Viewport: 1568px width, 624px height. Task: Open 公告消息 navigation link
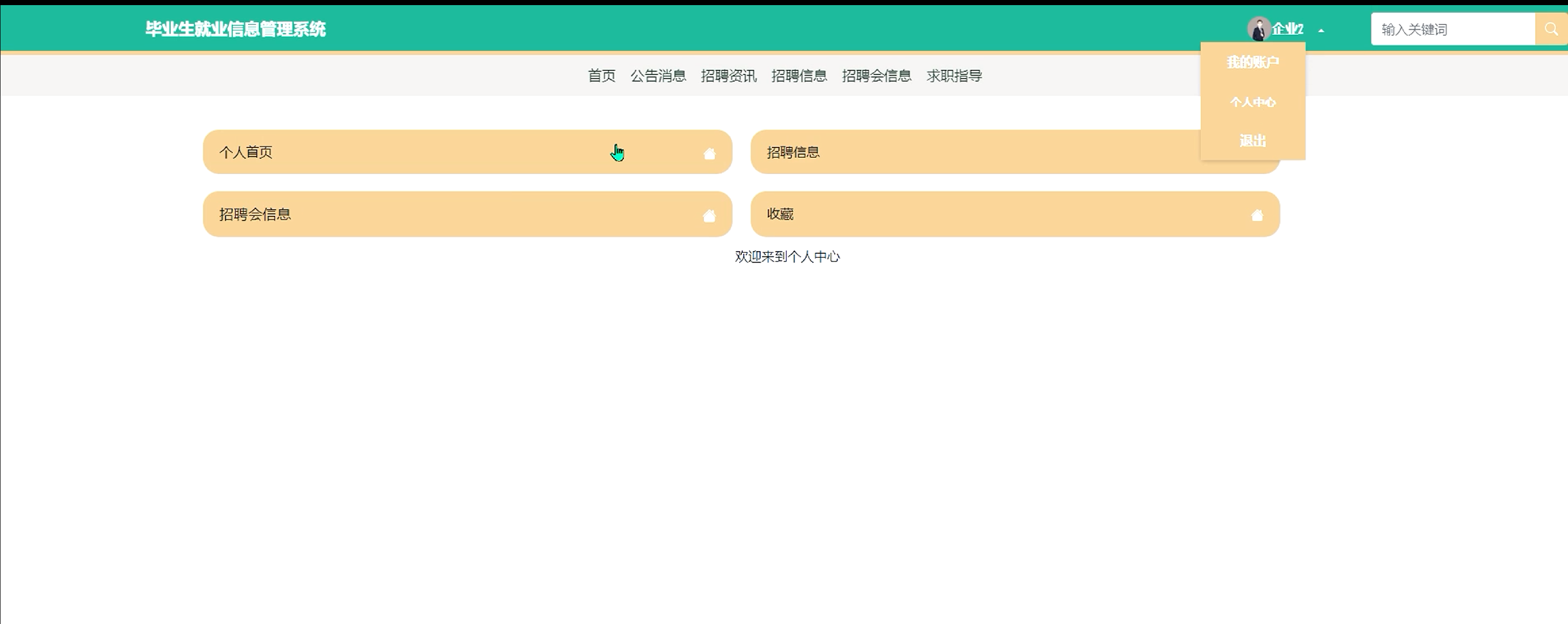(x=658, y=76)
